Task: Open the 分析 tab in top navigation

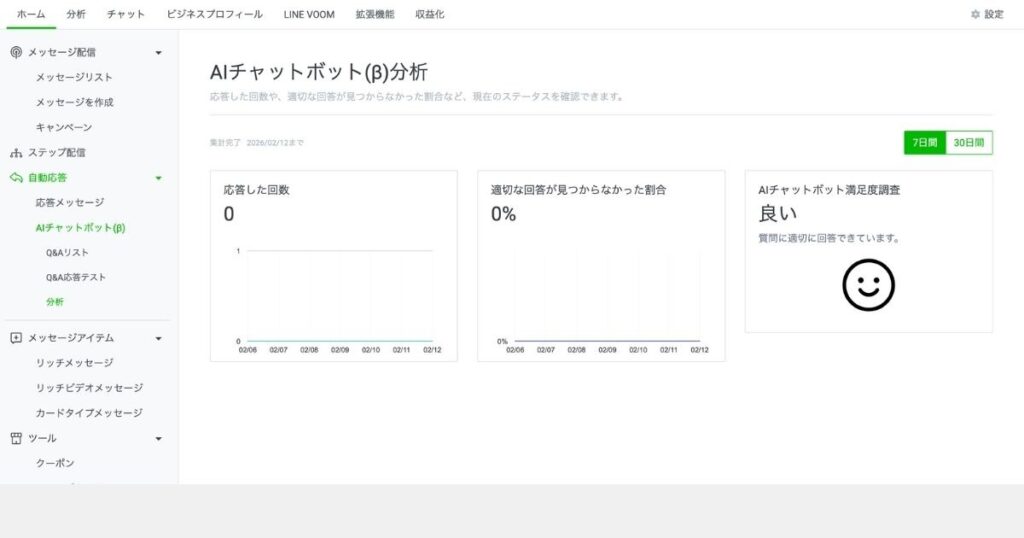Action: (x=76, y=15)
